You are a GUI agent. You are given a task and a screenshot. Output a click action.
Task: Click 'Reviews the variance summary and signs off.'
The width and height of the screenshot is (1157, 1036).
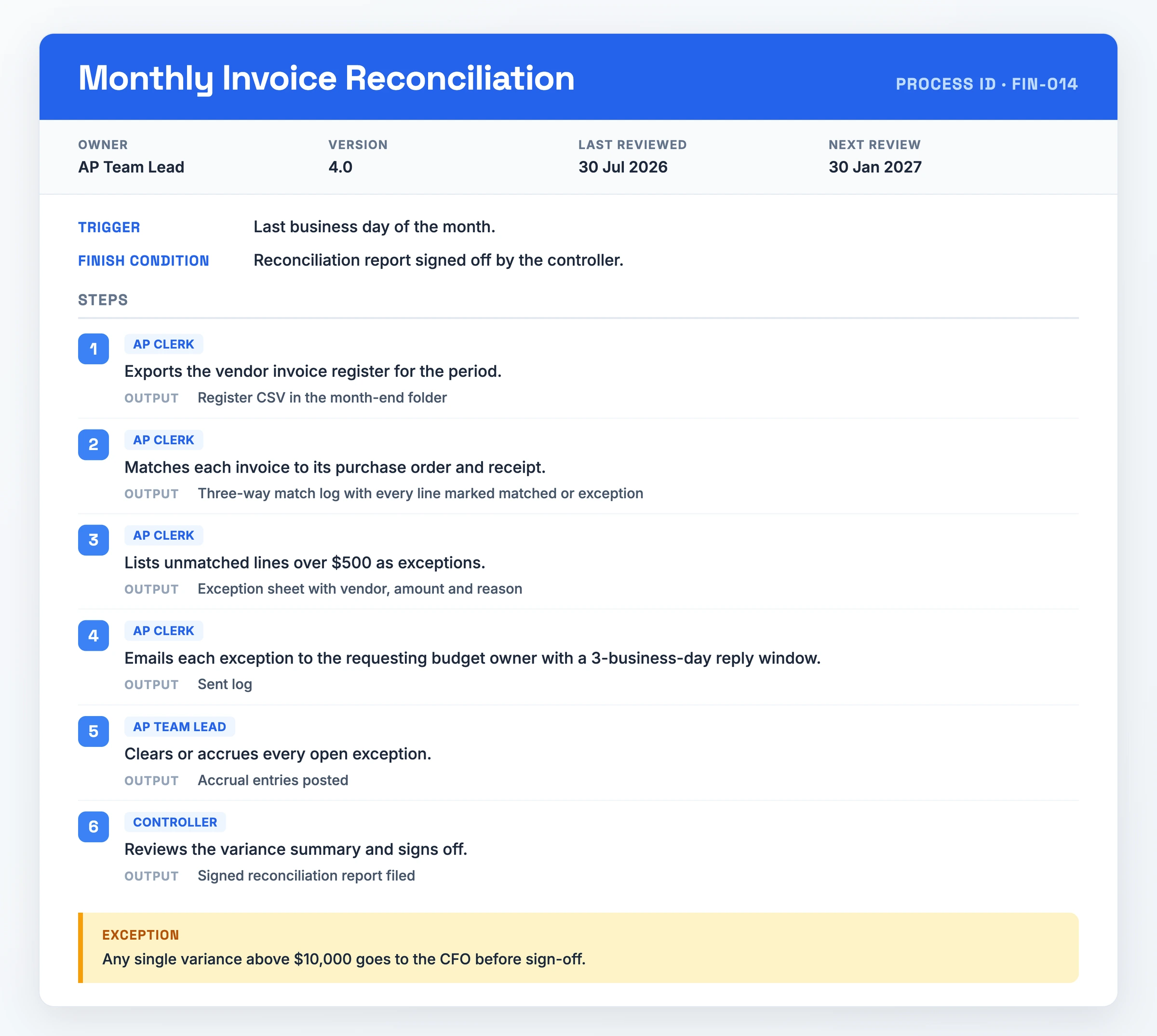click(296, 850)
